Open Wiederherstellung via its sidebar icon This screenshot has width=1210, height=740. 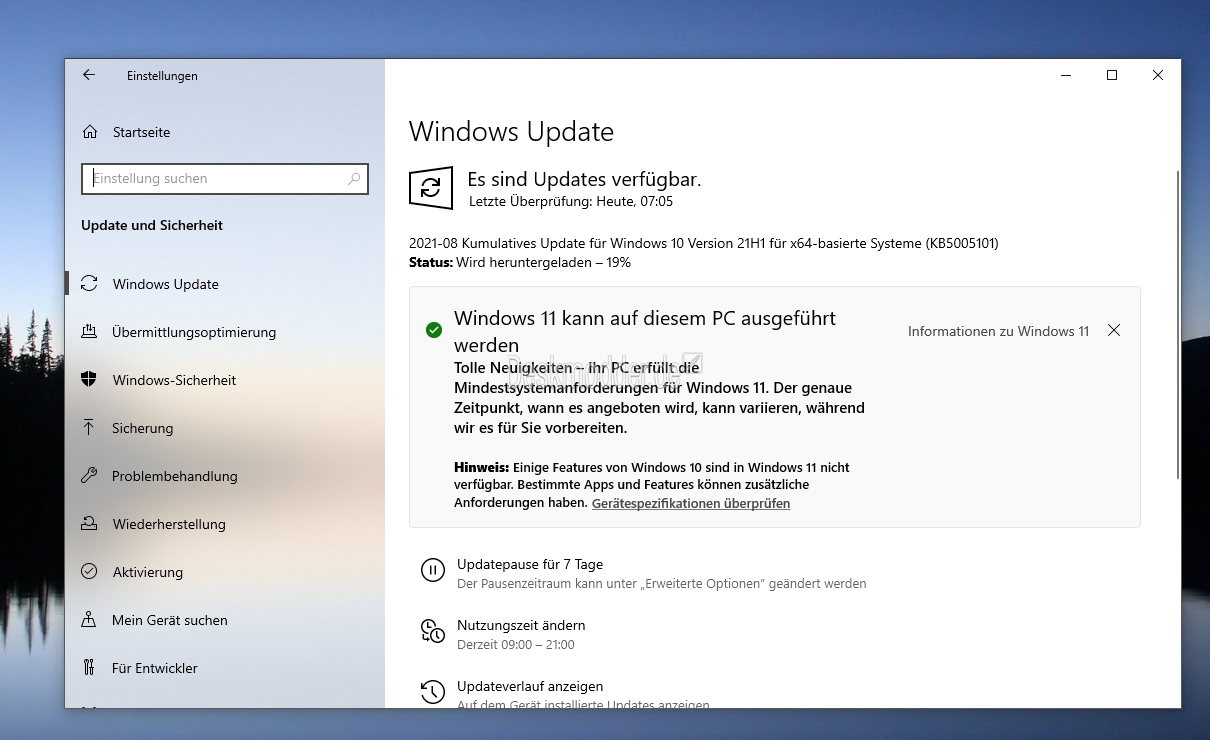tap(89, 524)
